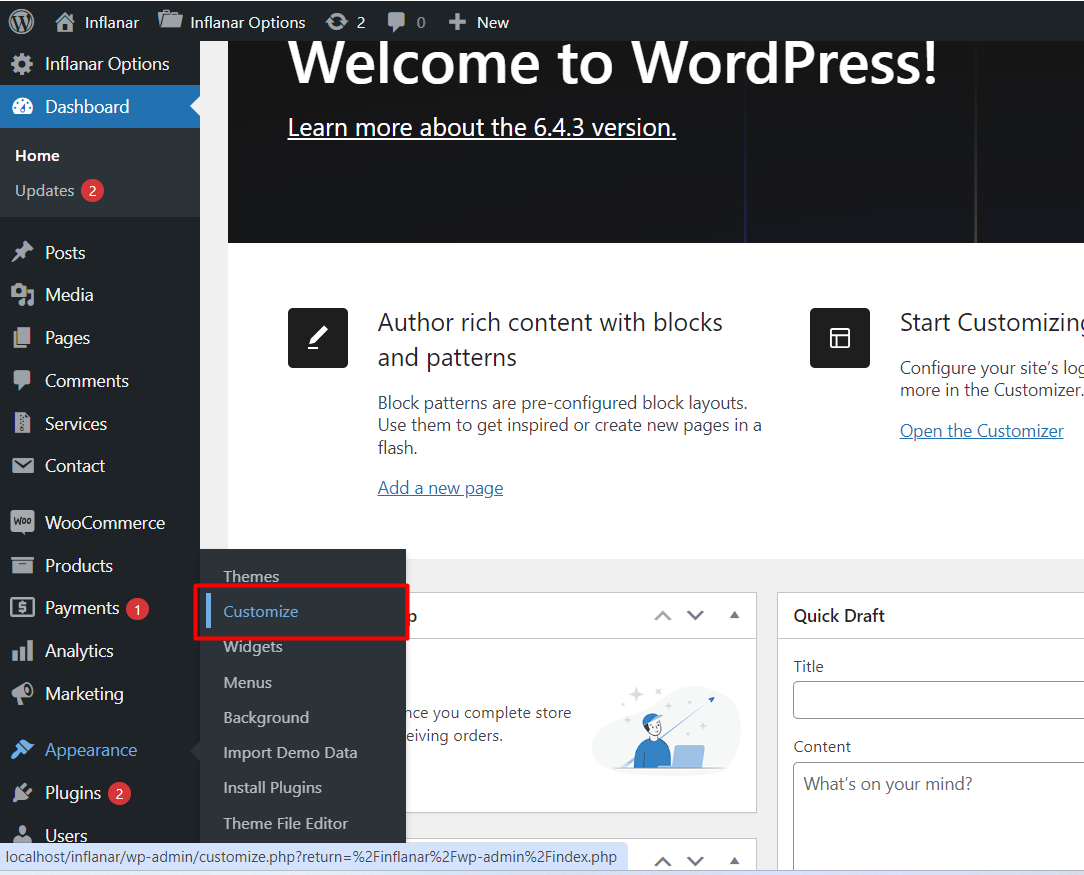Choose Menus in the Appearance submenu
Screen dimensions: 1084x875
(247, 683)
